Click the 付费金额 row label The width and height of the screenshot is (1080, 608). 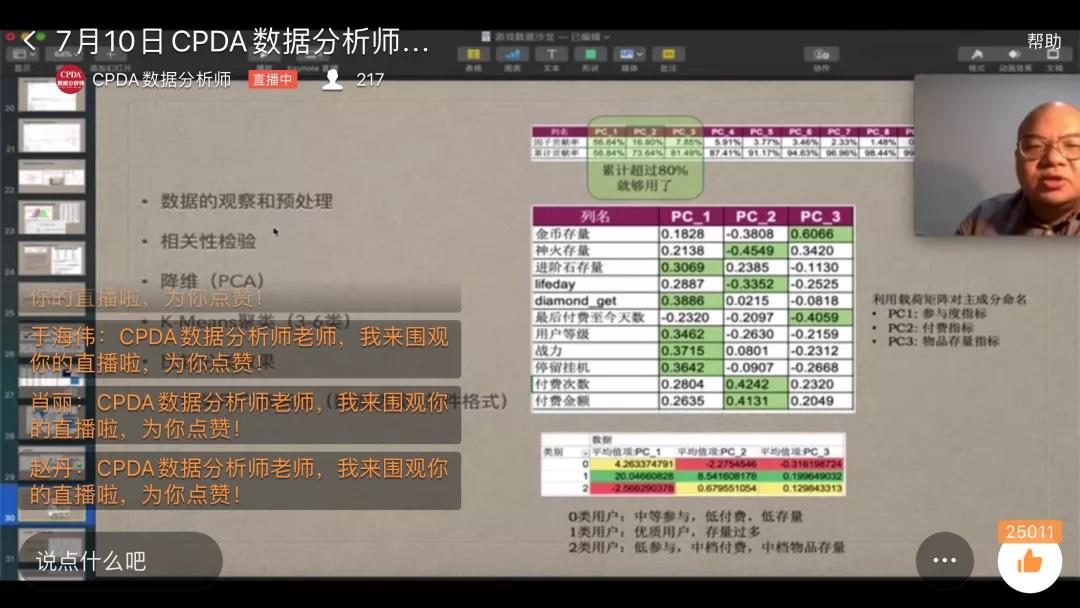tap(563, 401)
